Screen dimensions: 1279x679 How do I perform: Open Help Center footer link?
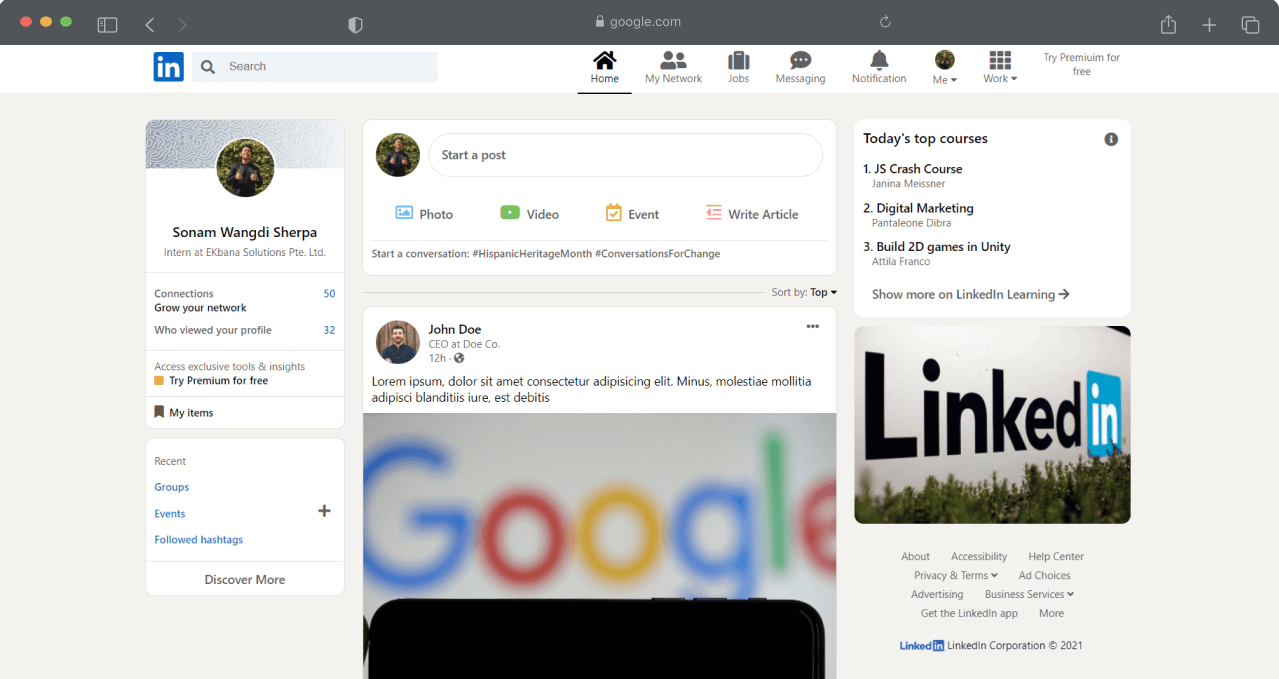[x=1056, y=557]
